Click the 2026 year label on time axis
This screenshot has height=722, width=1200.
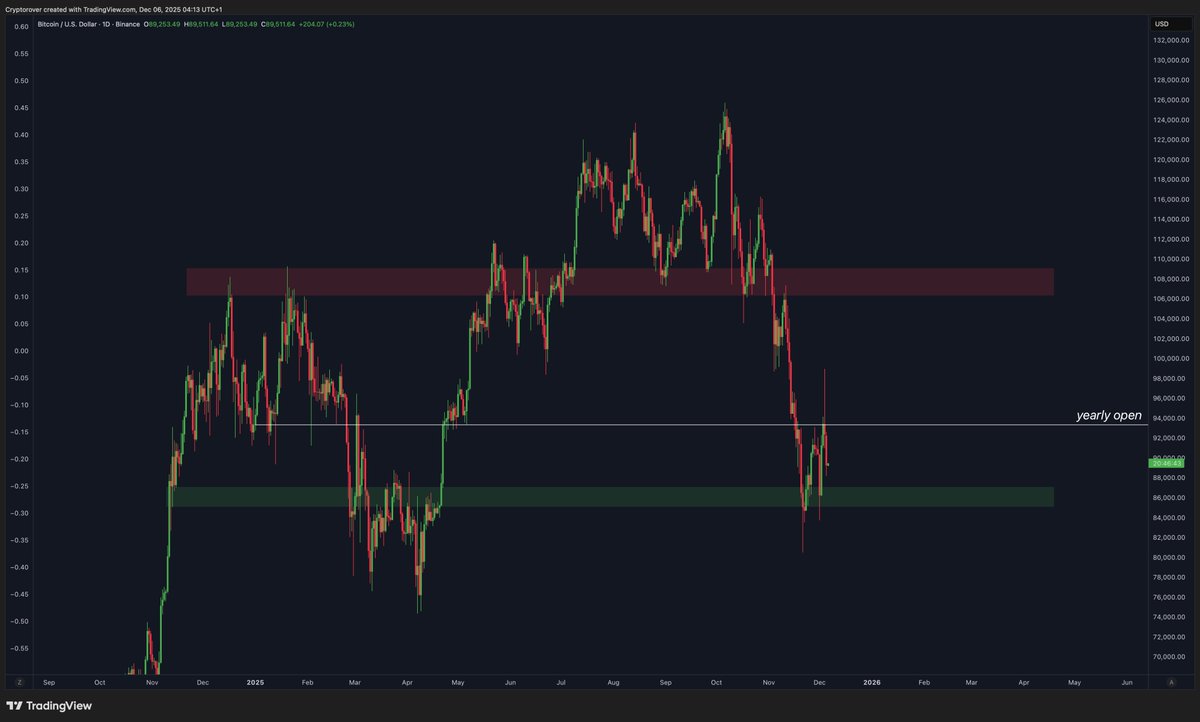872,681
